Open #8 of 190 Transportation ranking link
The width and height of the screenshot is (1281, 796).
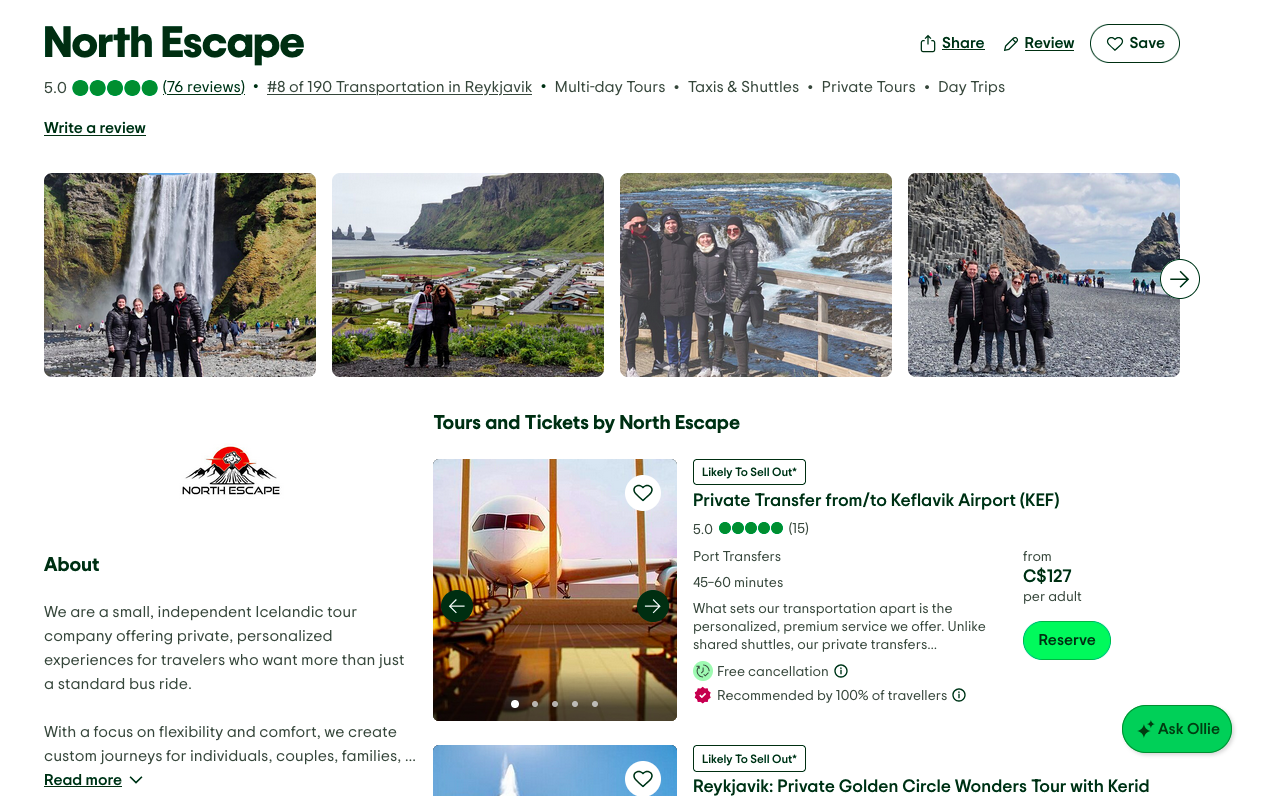point(399,87)
